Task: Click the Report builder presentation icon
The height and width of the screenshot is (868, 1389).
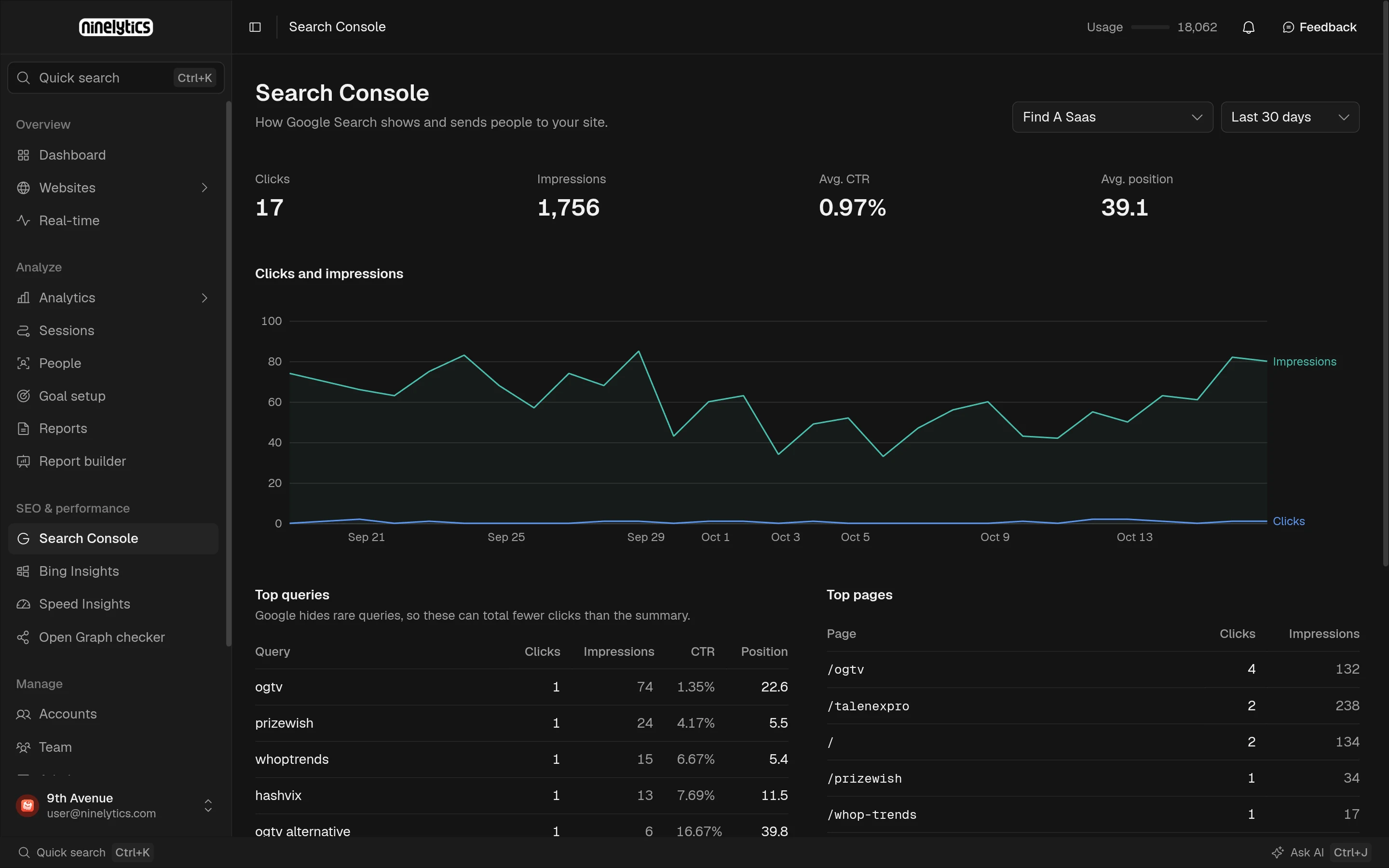Action: pos(23,461)
